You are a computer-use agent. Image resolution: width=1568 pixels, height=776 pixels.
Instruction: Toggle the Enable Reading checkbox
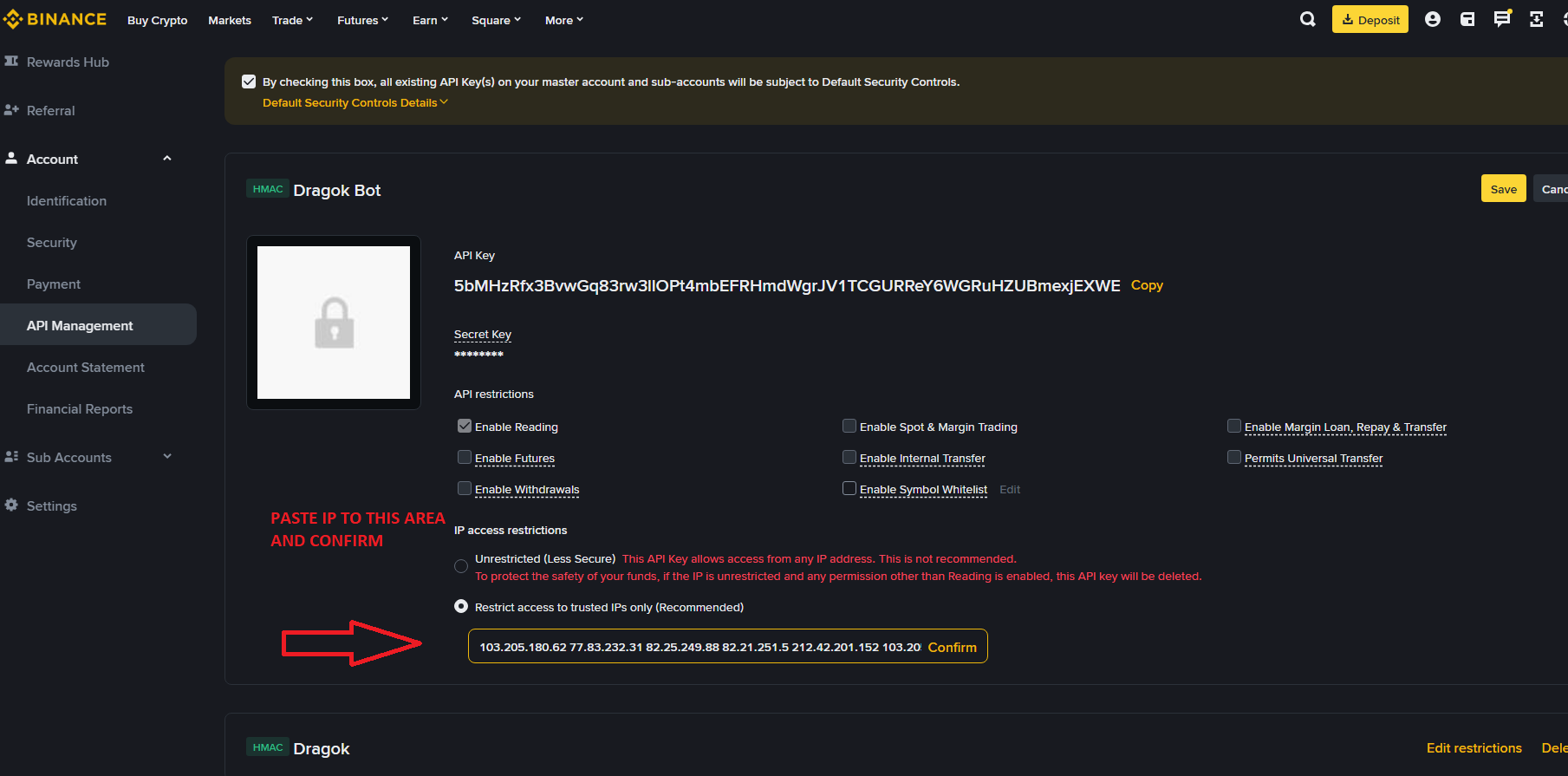(x=465, y=426)
